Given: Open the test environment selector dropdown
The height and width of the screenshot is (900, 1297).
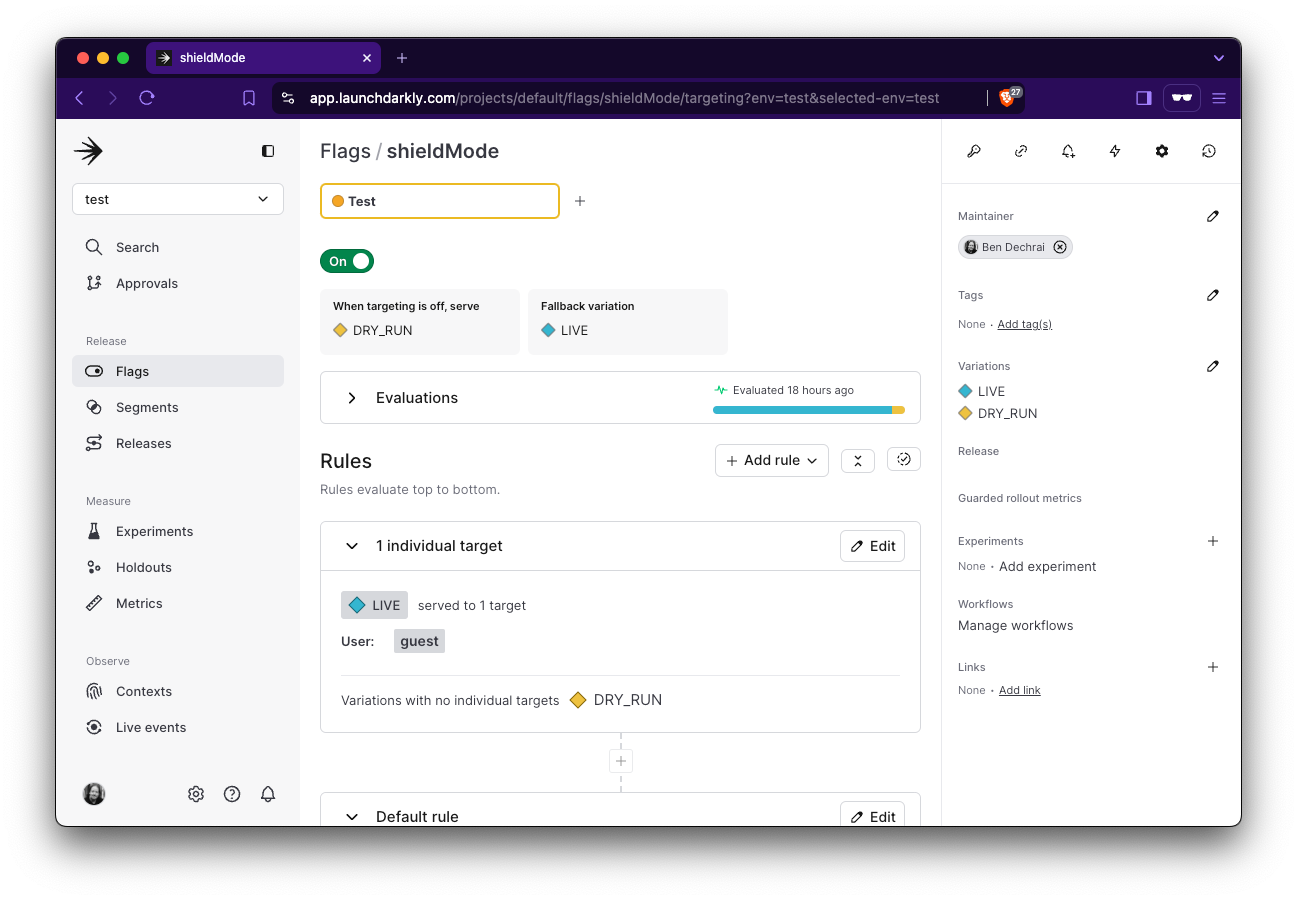Looking at the screenshot, I should pos(178,199).
